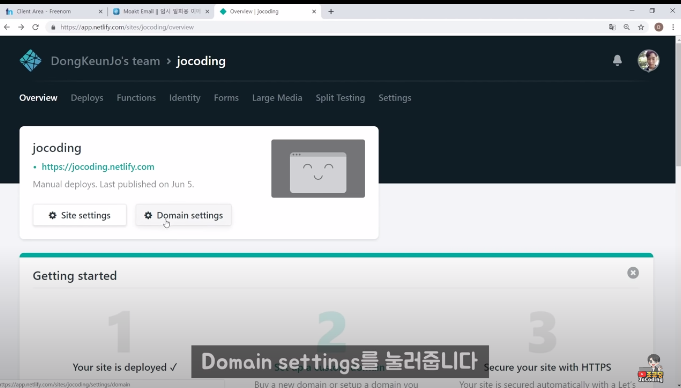Screen dimensions: 681x388
Task: Open the user avatar menu
Action: click(648, 60)
